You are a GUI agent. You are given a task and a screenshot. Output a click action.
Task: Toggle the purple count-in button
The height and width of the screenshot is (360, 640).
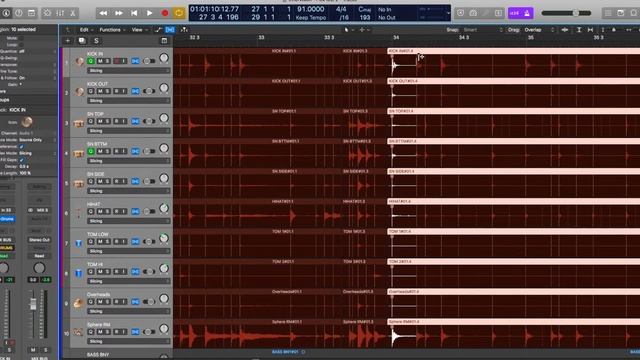pyautogui.click(x=515, y=13)
